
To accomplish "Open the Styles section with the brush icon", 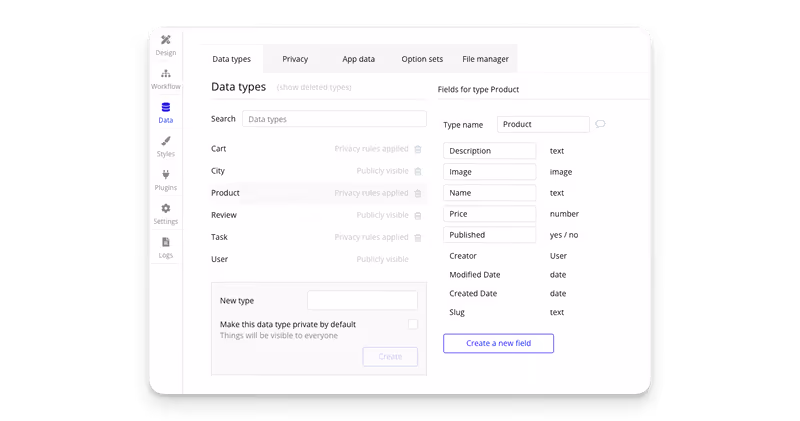I will click(x=166, y=146).
